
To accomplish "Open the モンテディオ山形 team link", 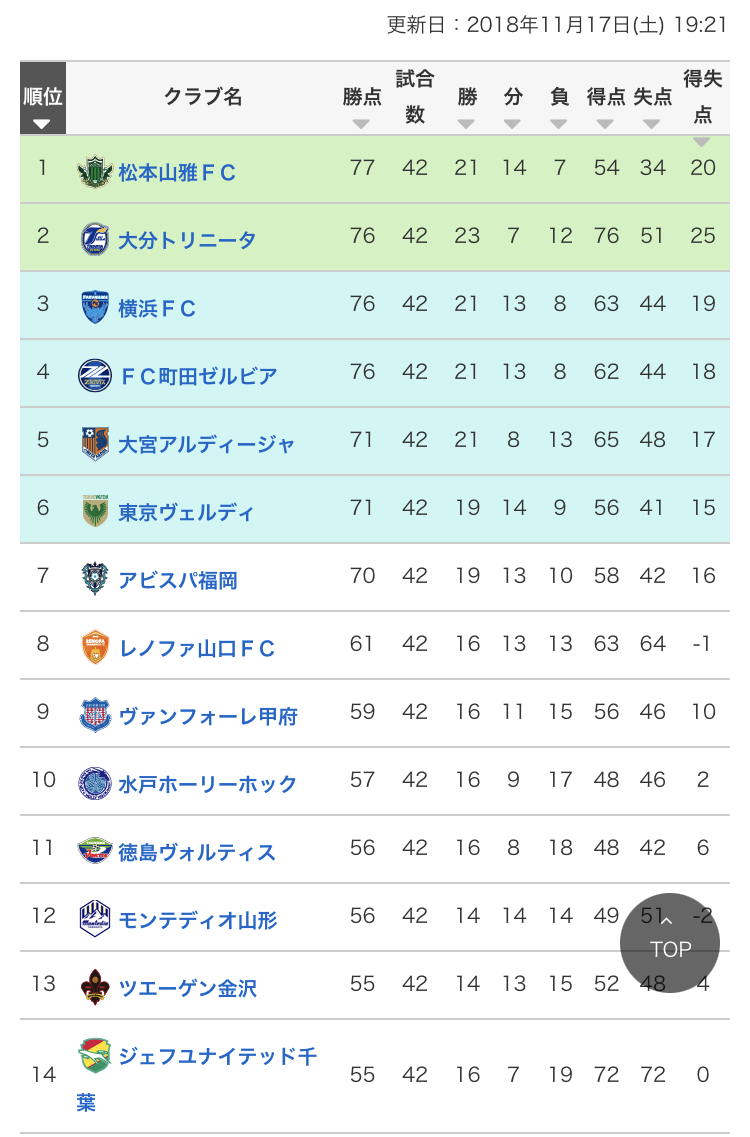I will coord(198,920).
